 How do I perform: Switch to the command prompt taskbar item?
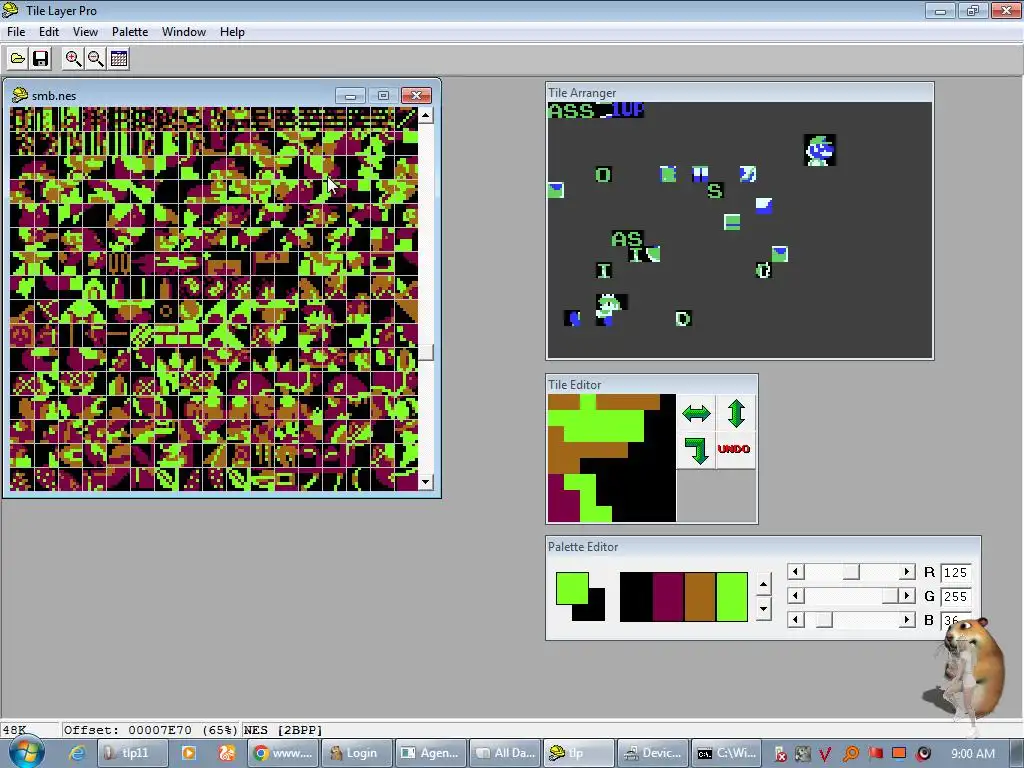(x=729, y=753)
